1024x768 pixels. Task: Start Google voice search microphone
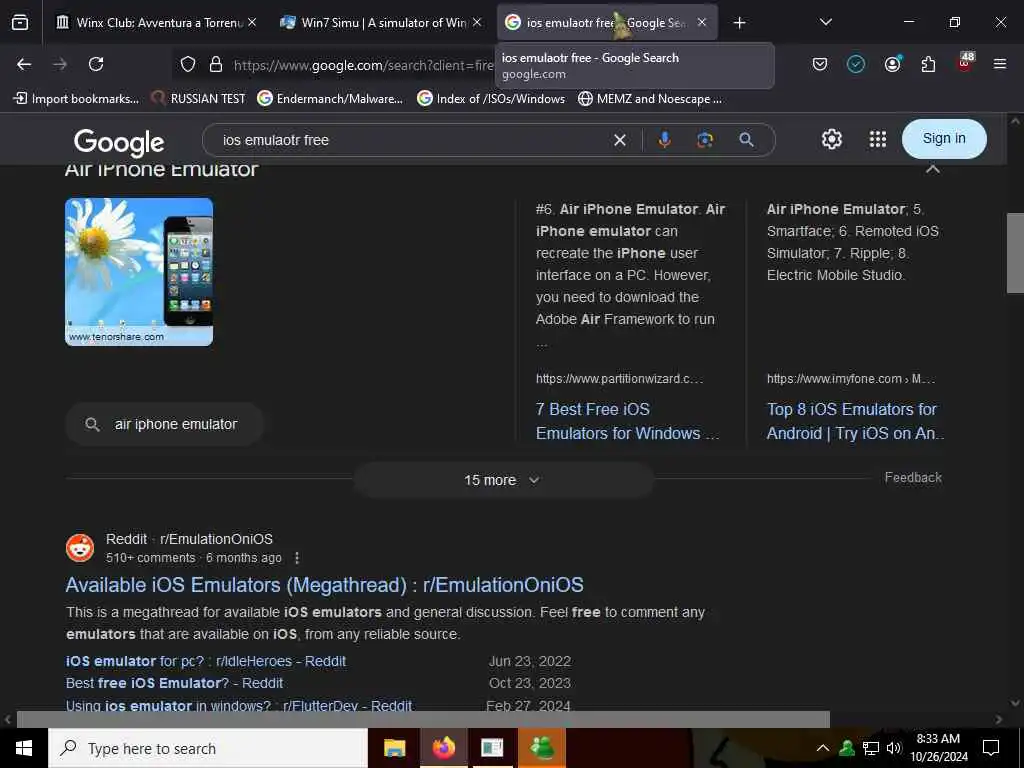point(664,140)
